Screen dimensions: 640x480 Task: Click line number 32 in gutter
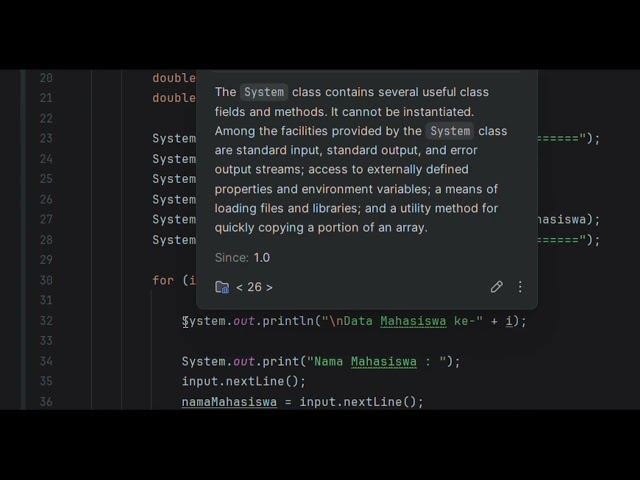click(x=46, y=321)
